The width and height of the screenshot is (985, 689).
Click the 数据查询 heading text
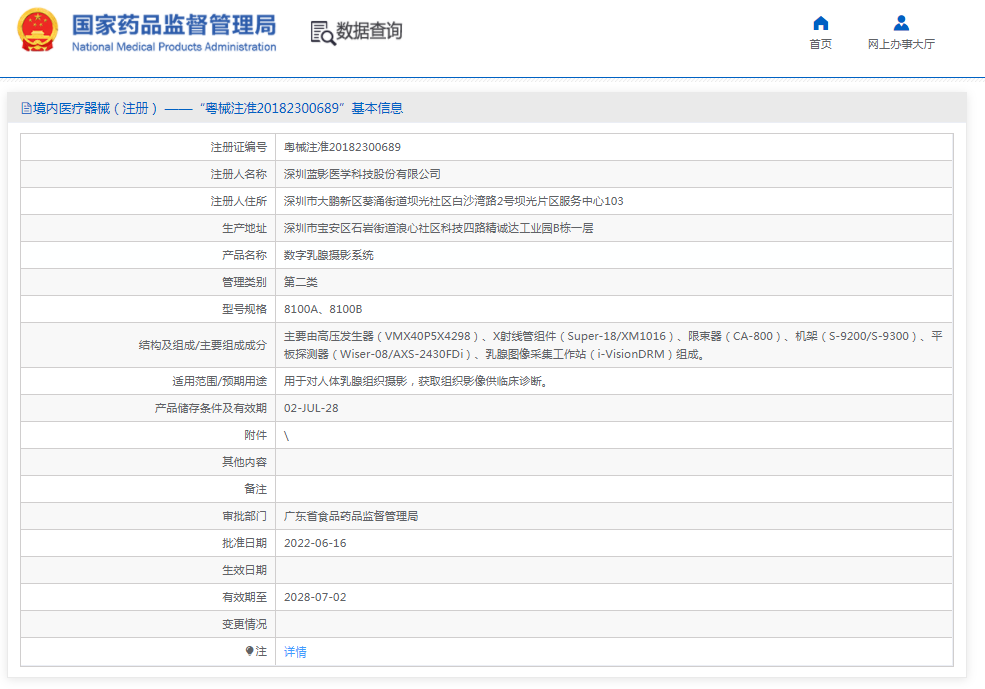369,31
